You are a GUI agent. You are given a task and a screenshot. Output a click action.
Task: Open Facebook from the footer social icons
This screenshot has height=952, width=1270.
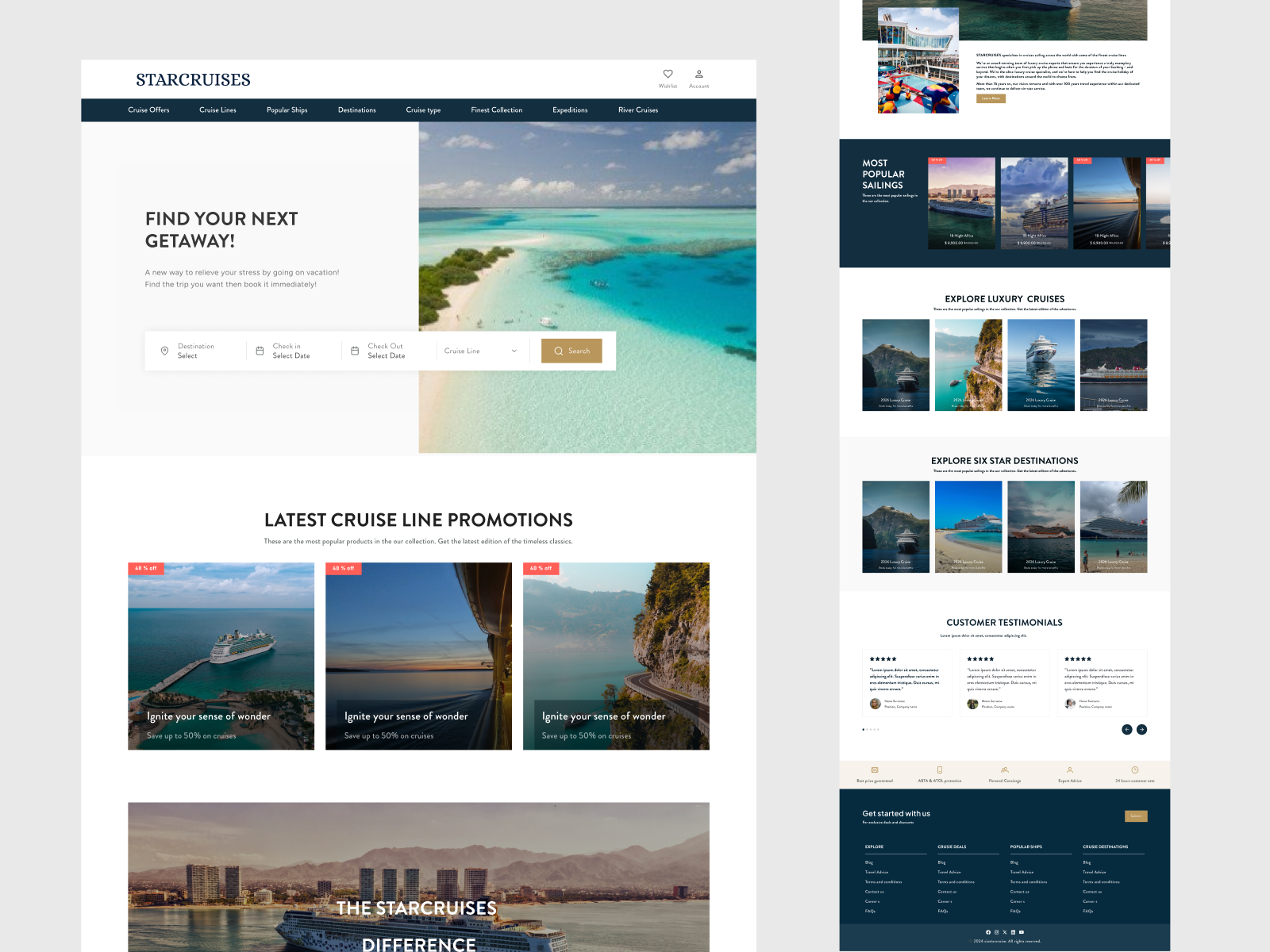pyautogui.click(x=988, y=931)
